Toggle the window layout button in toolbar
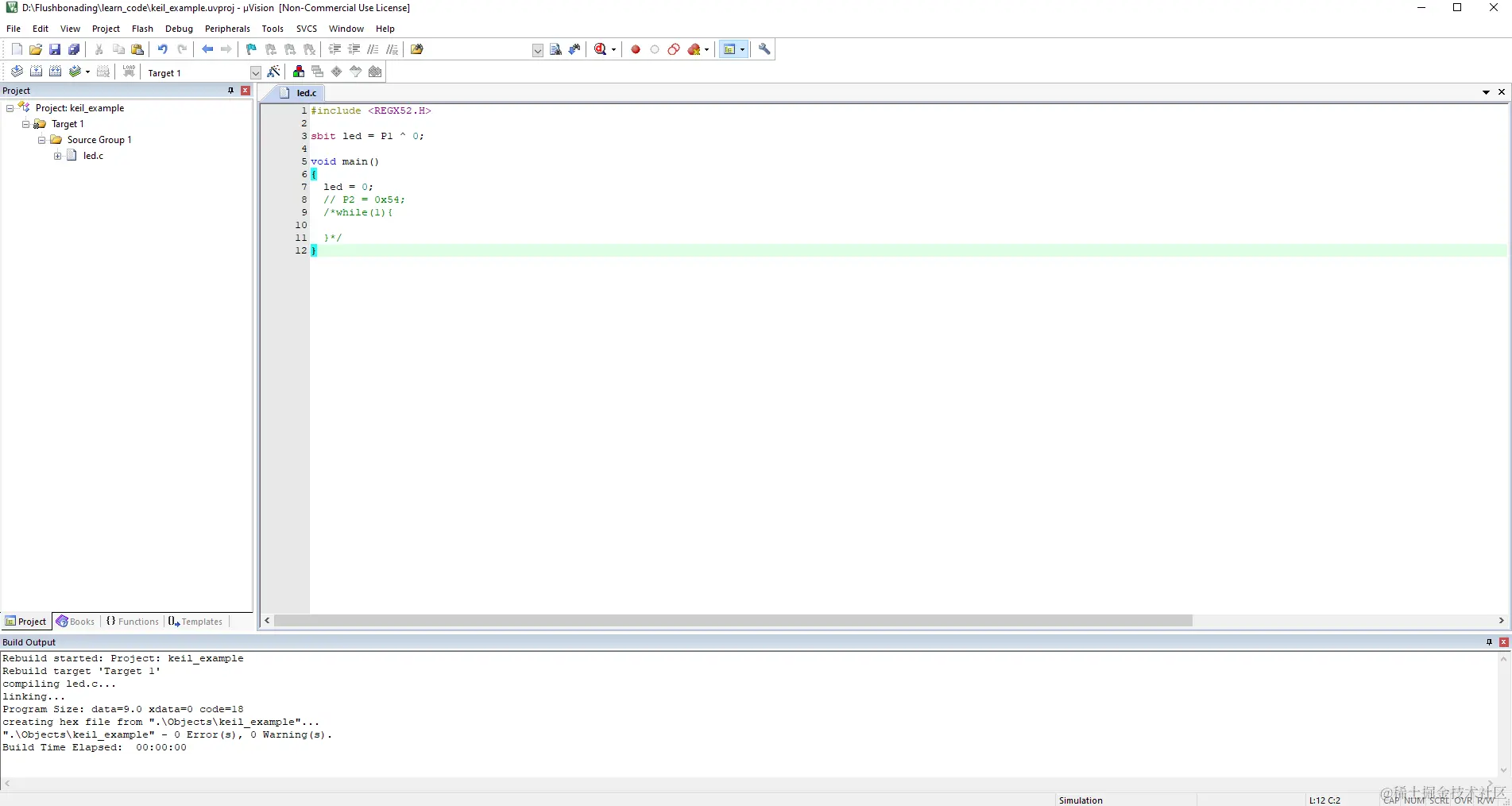The width and height of the screenshot is (1512, 806). coord(729,49)
